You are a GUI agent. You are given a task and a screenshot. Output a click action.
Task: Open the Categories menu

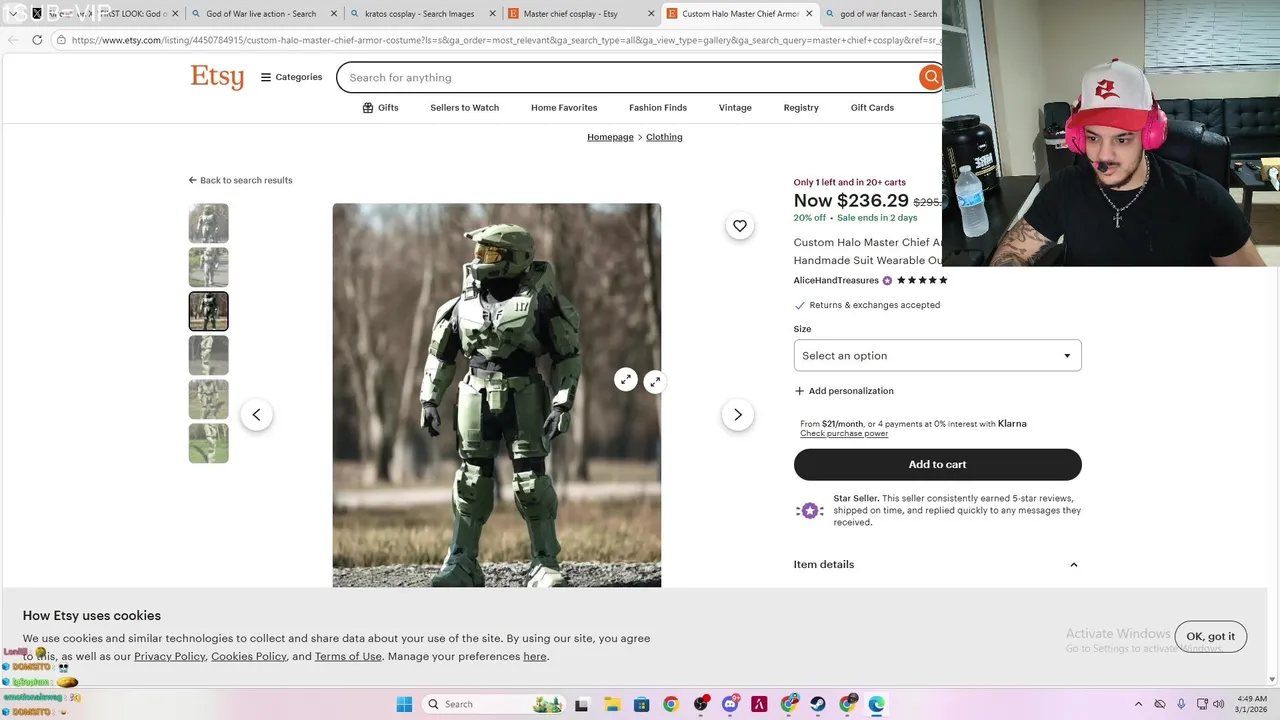click(292, 77)
